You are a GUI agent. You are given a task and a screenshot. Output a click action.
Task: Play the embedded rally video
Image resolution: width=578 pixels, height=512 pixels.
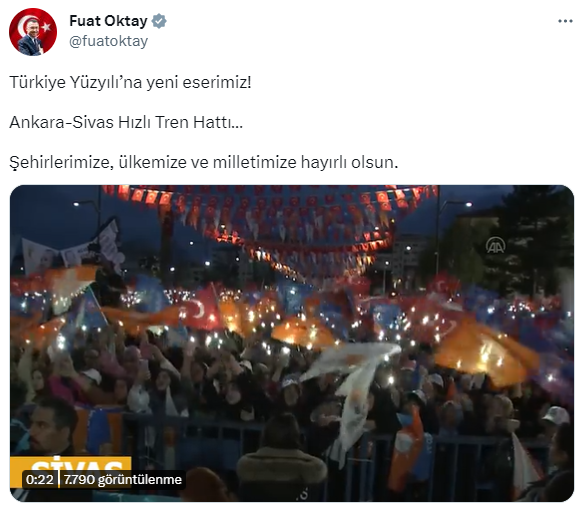click(x=292, y=343)
